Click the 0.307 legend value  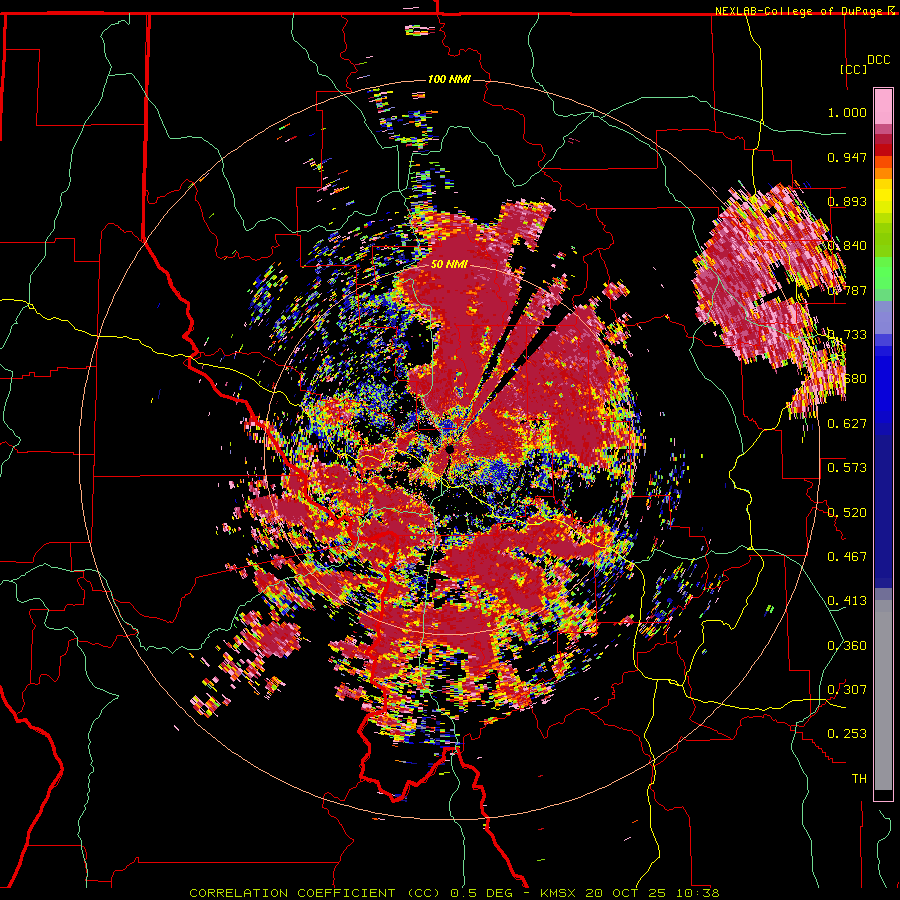[847, 690]
